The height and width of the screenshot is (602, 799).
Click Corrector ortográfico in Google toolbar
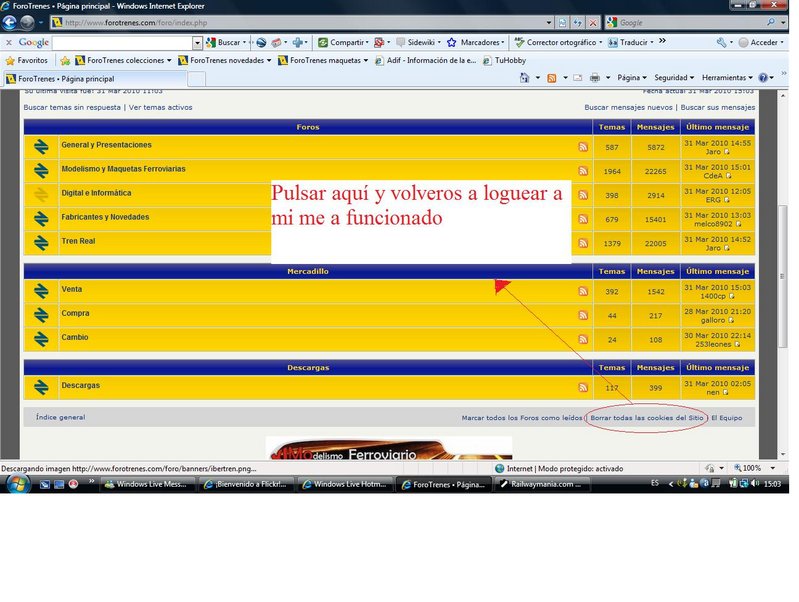tap(558, 42)
